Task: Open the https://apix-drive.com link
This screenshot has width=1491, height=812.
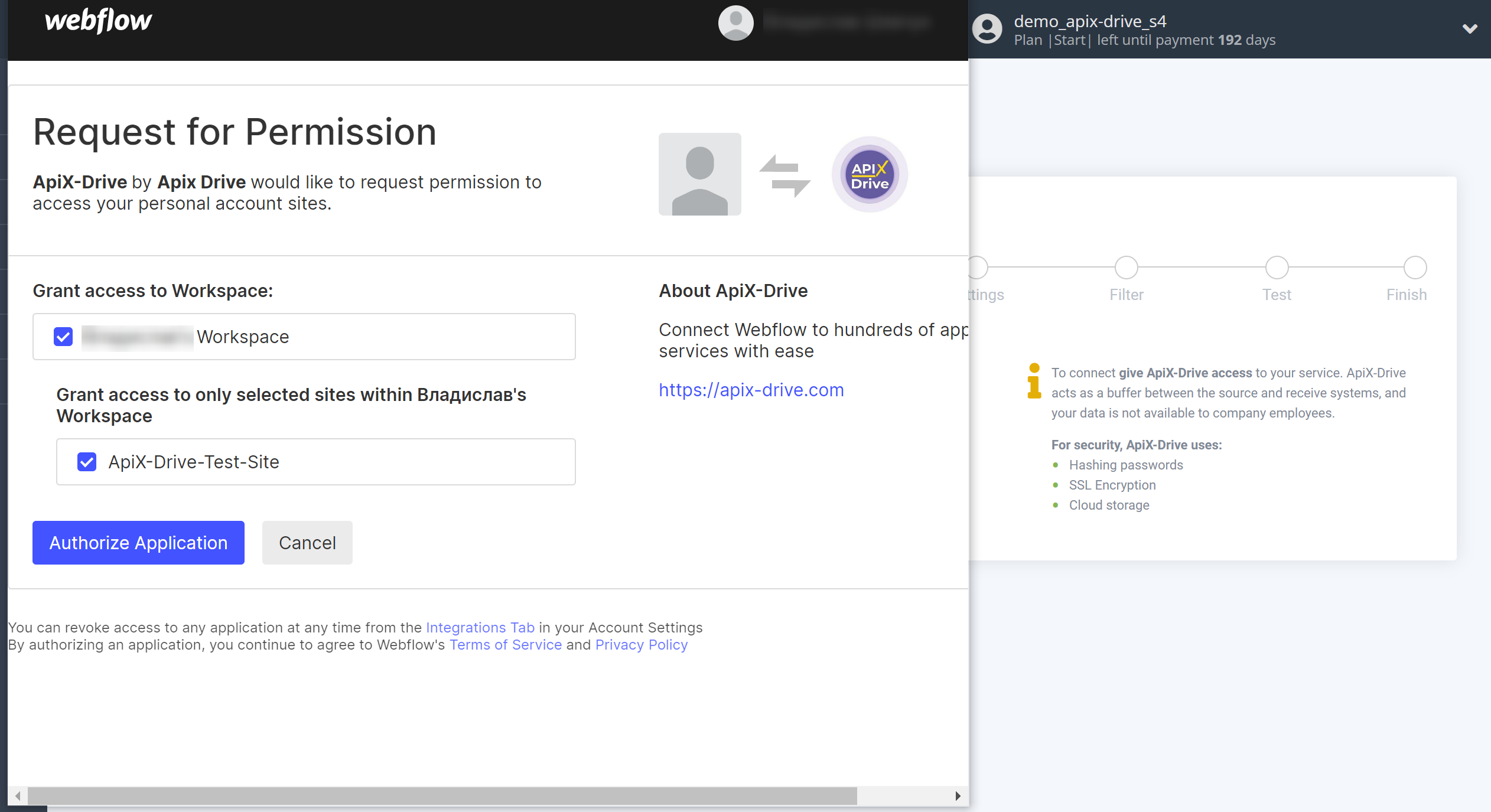Action: [751, 390]
